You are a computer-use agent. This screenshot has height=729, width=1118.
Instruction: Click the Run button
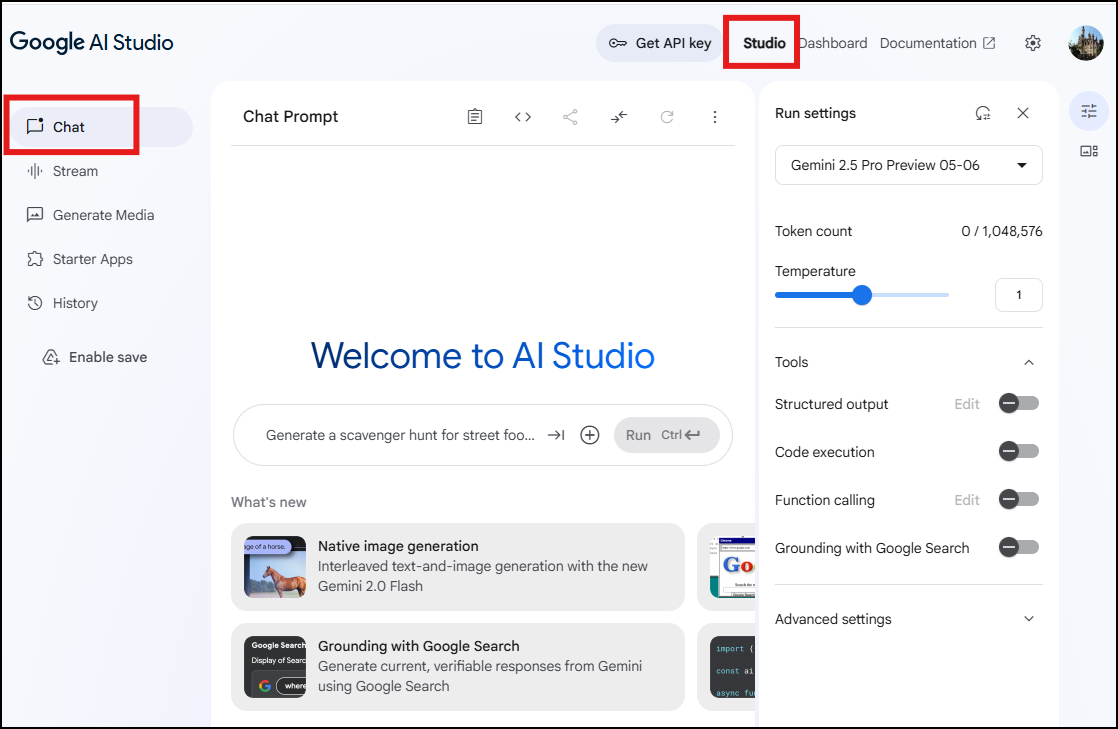666,435
